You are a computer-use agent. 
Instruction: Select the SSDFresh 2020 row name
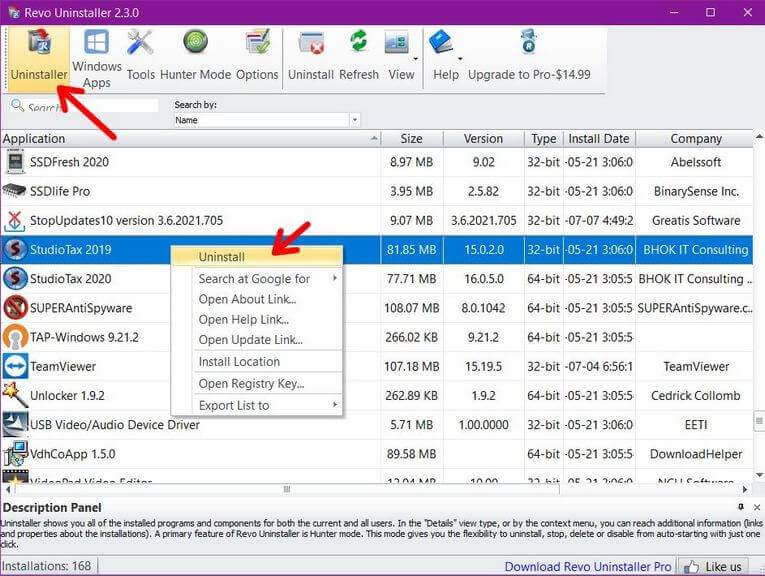(x=69, y=162)
